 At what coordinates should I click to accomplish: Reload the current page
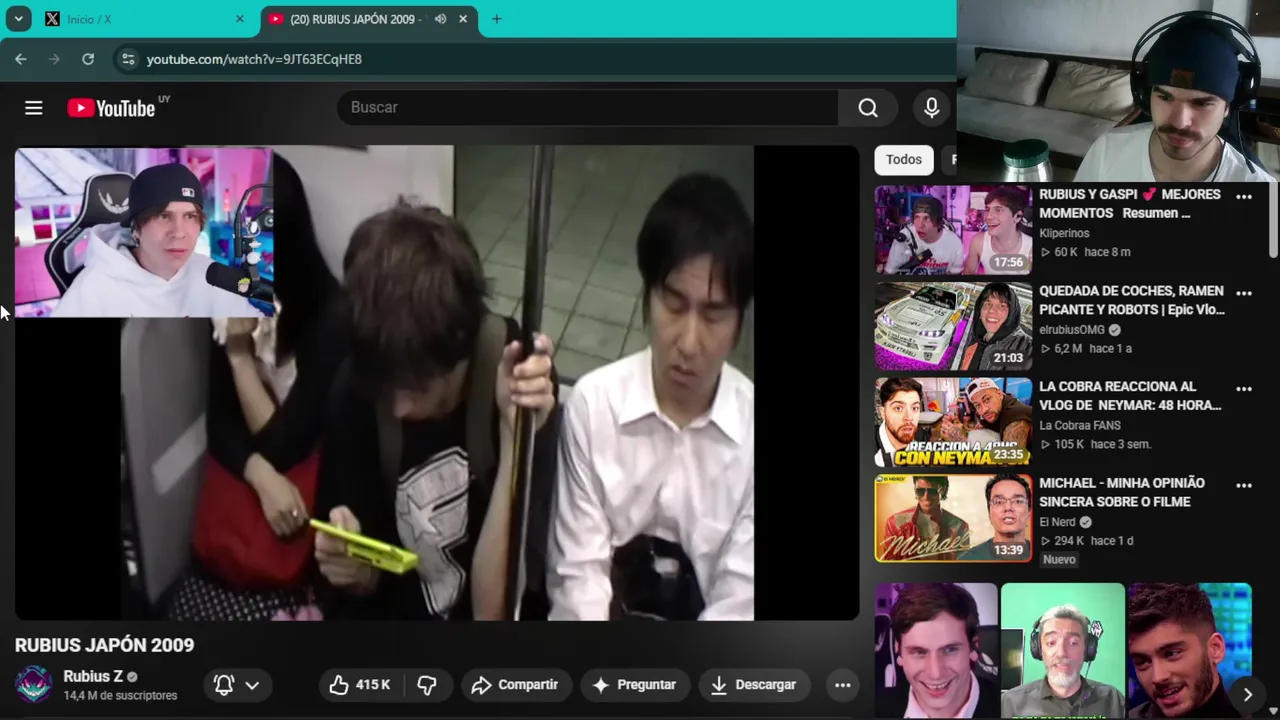coord(88,59)
